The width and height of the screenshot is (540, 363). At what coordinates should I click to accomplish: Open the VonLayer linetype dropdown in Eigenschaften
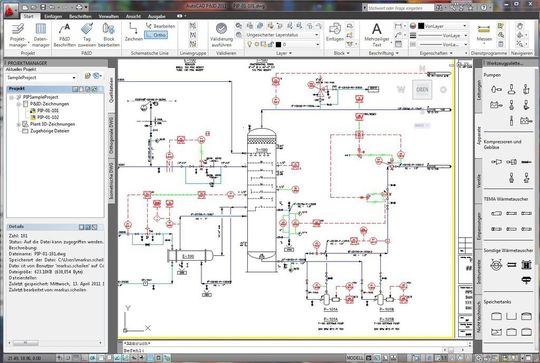coord(443,45)
